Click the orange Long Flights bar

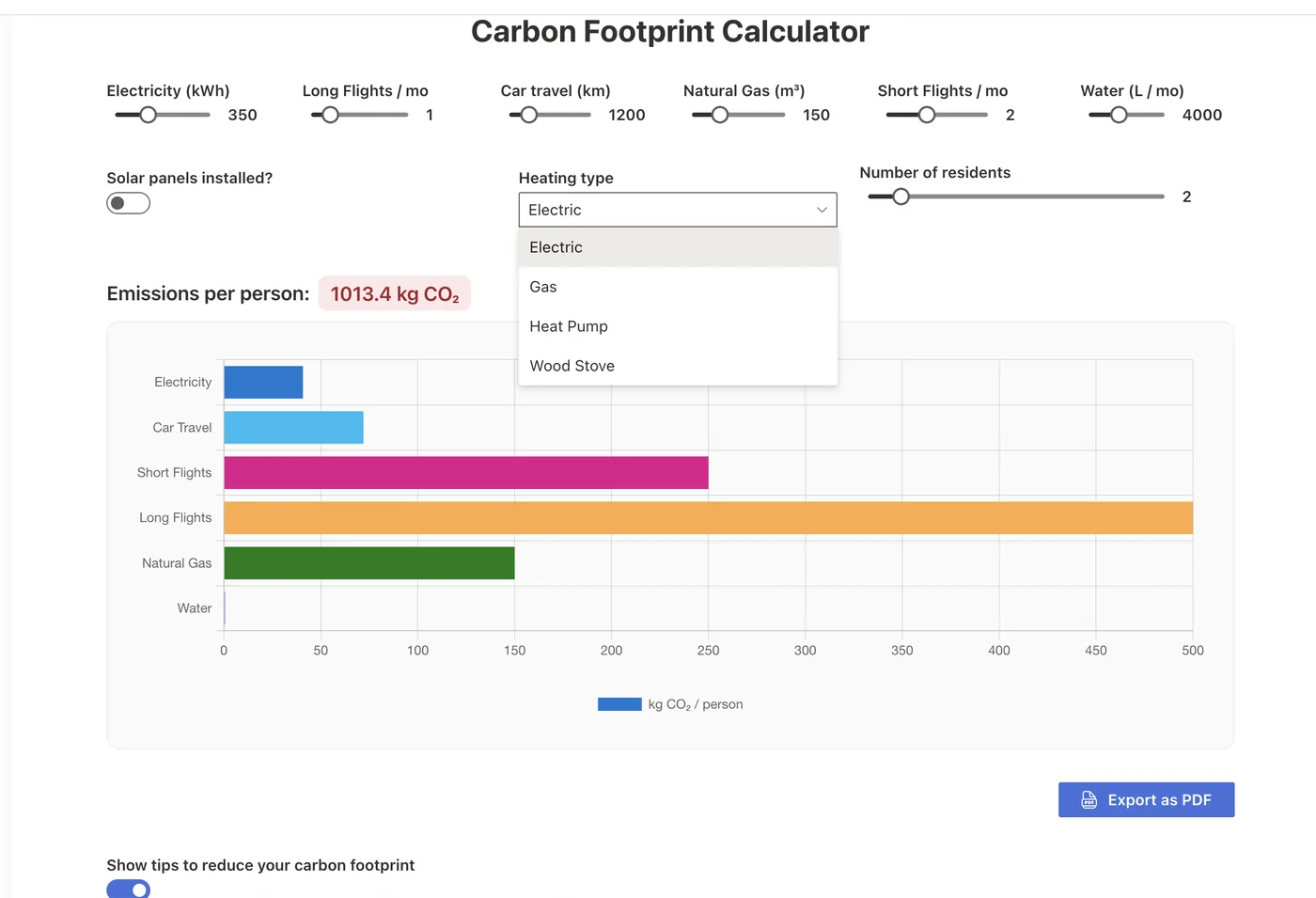pos(708,518)
